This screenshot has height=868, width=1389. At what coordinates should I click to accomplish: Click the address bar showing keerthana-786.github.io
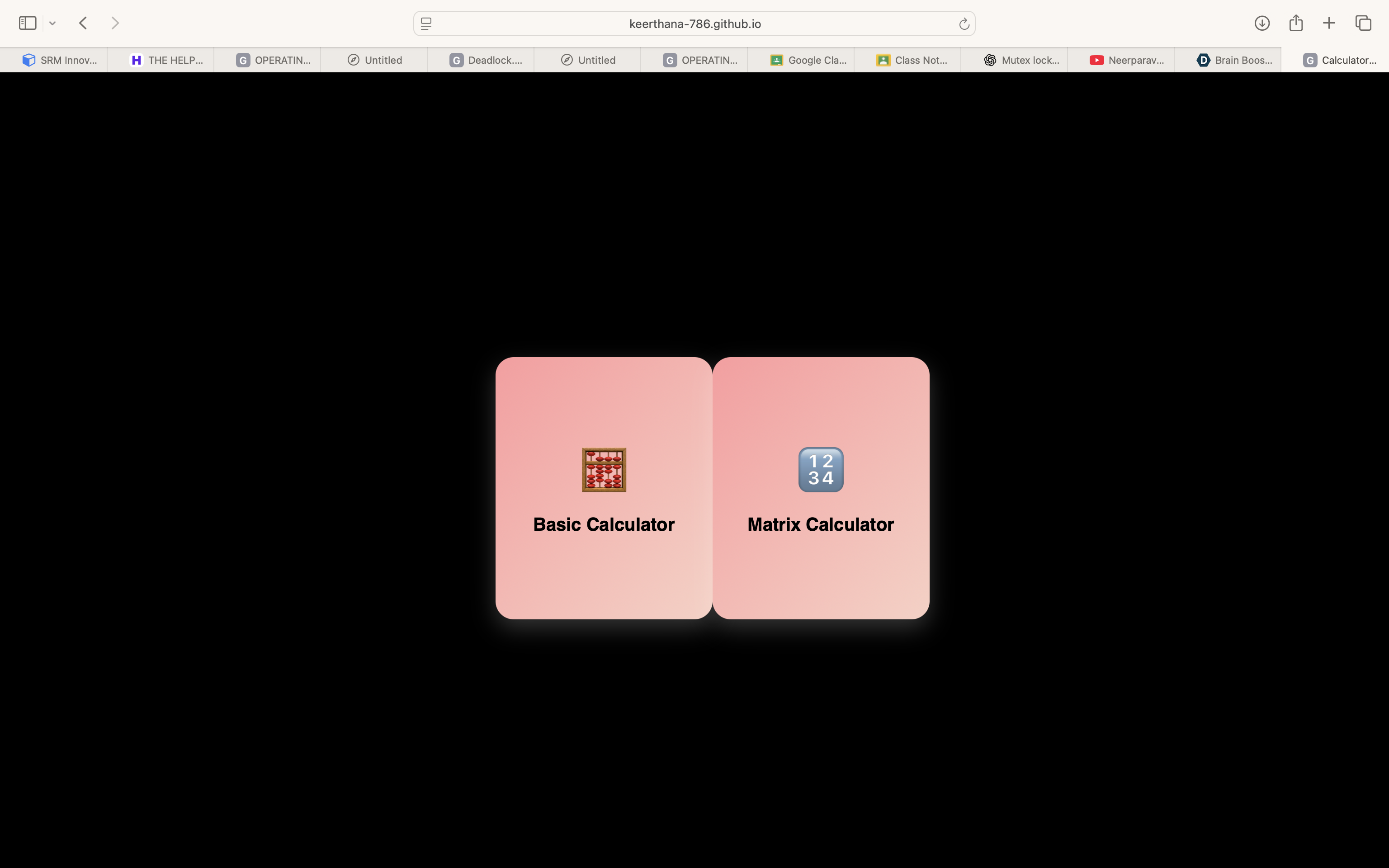coord(694,24)
